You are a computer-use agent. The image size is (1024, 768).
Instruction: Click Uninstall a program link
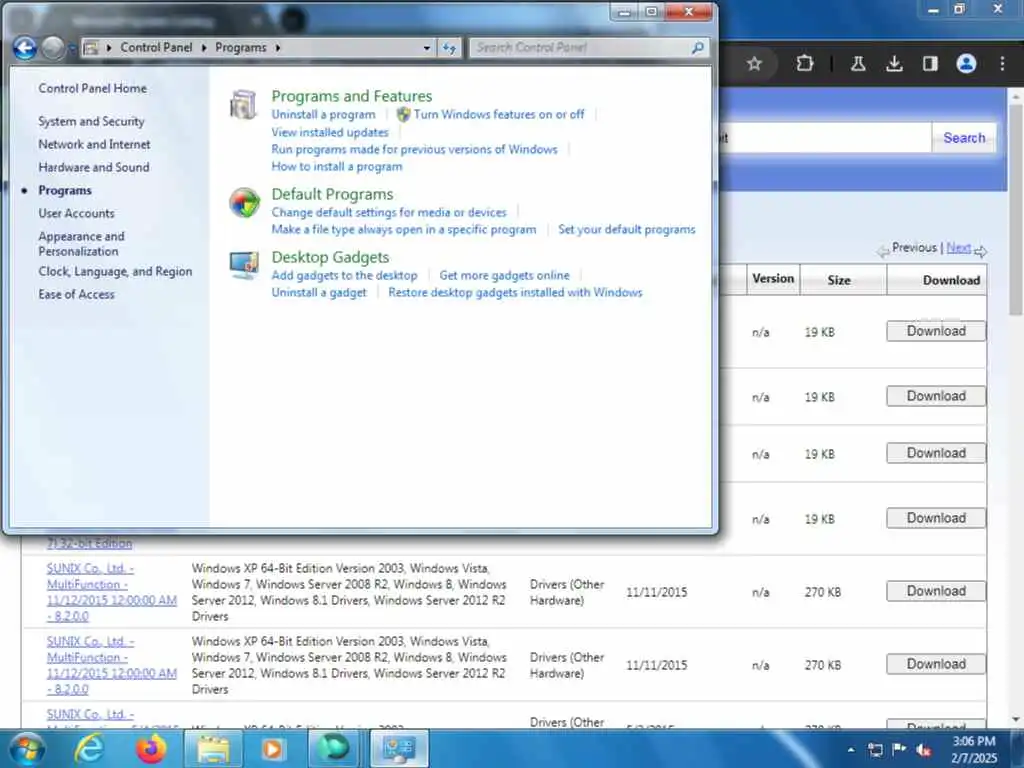[323, 114]
